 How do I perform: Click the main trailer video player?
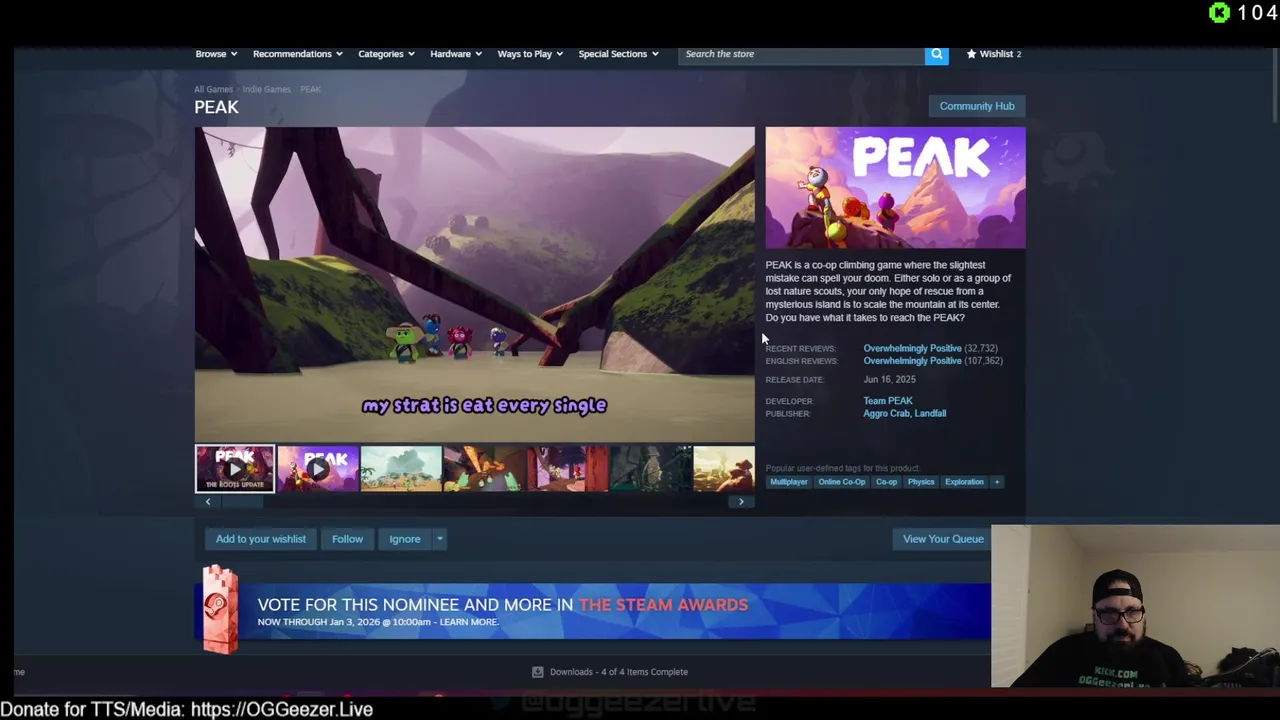[x=475, y=284]
